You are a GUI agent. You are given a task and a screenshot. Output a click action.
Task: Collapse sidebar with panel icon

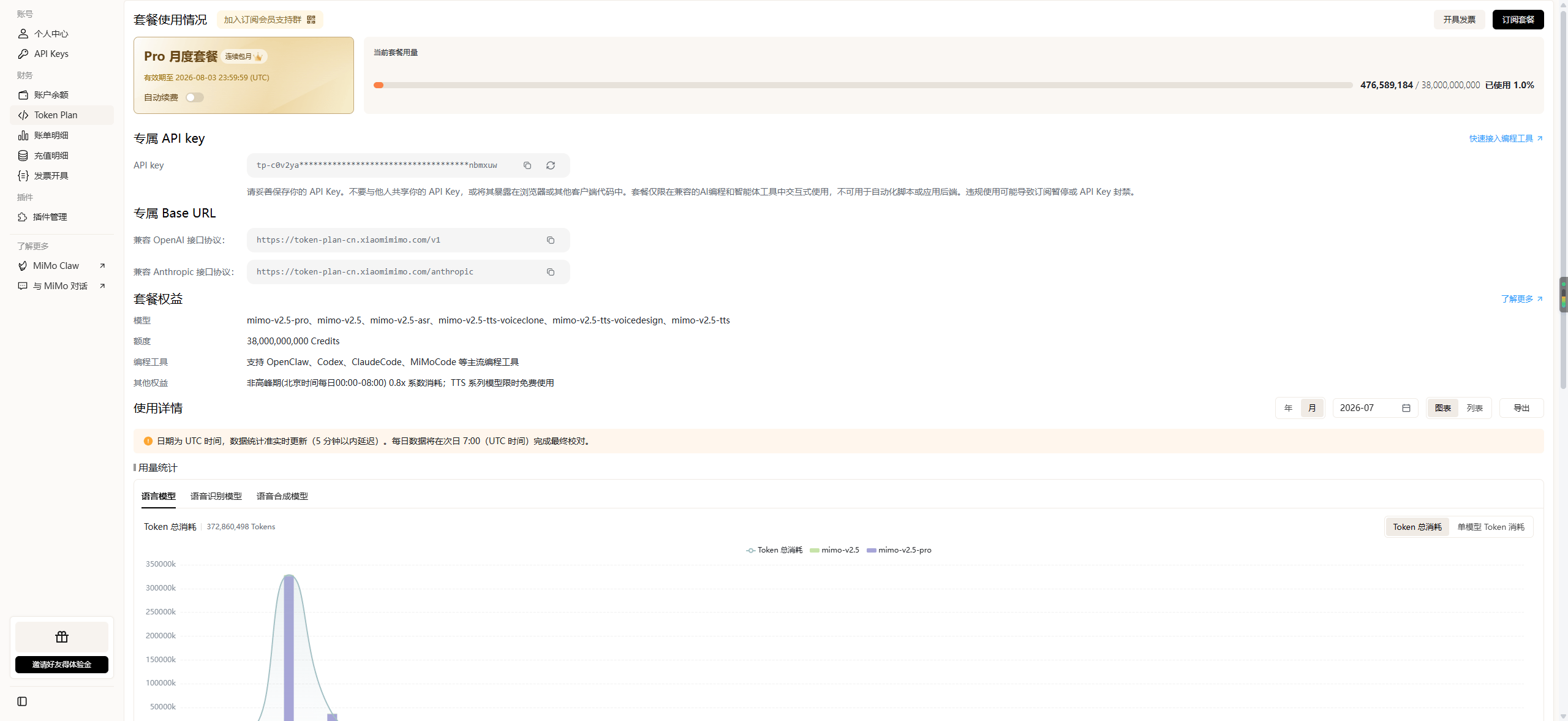point(22,701)
